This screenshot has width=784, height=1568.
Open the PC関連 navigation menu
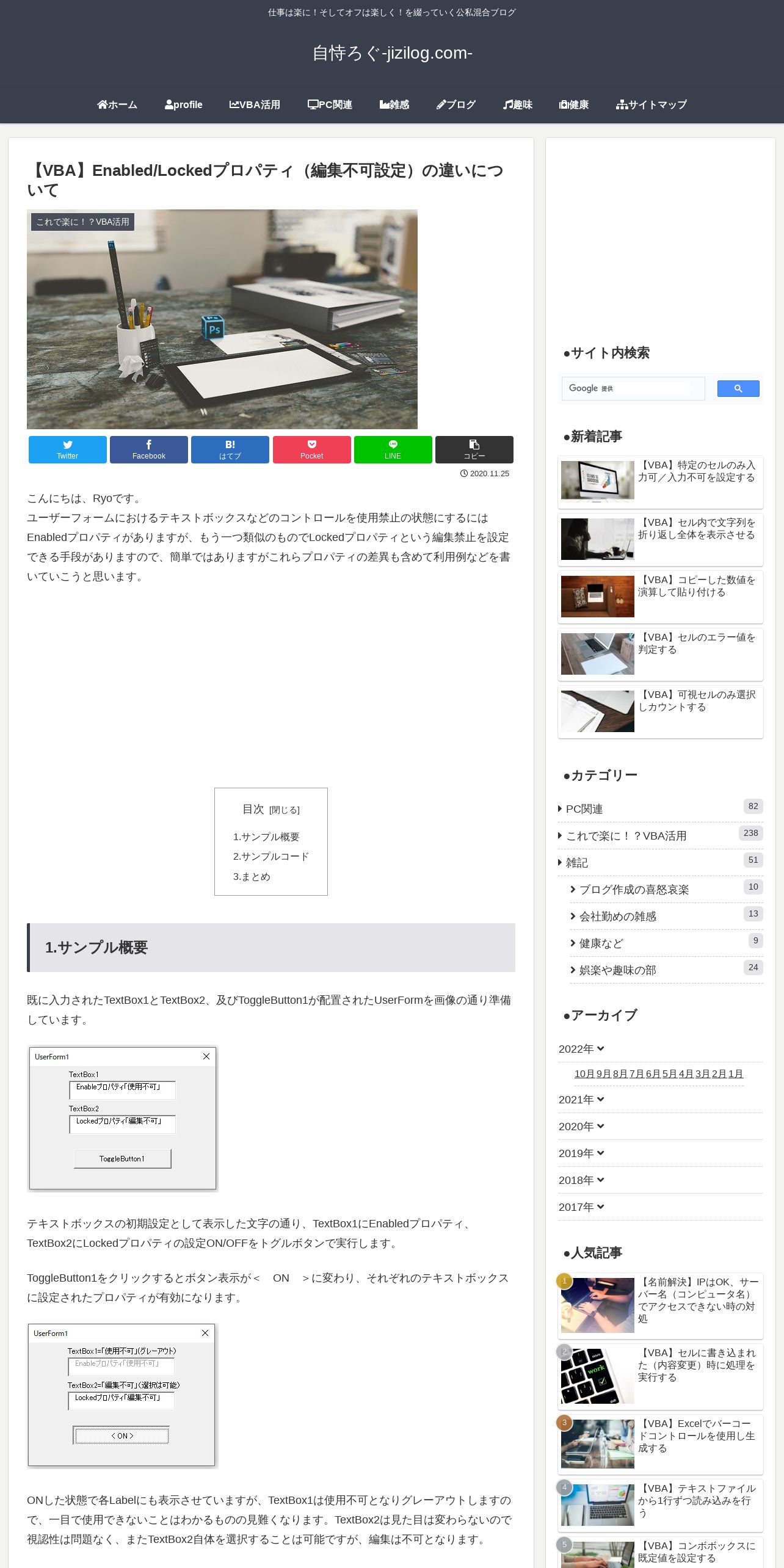coord(330,104)
